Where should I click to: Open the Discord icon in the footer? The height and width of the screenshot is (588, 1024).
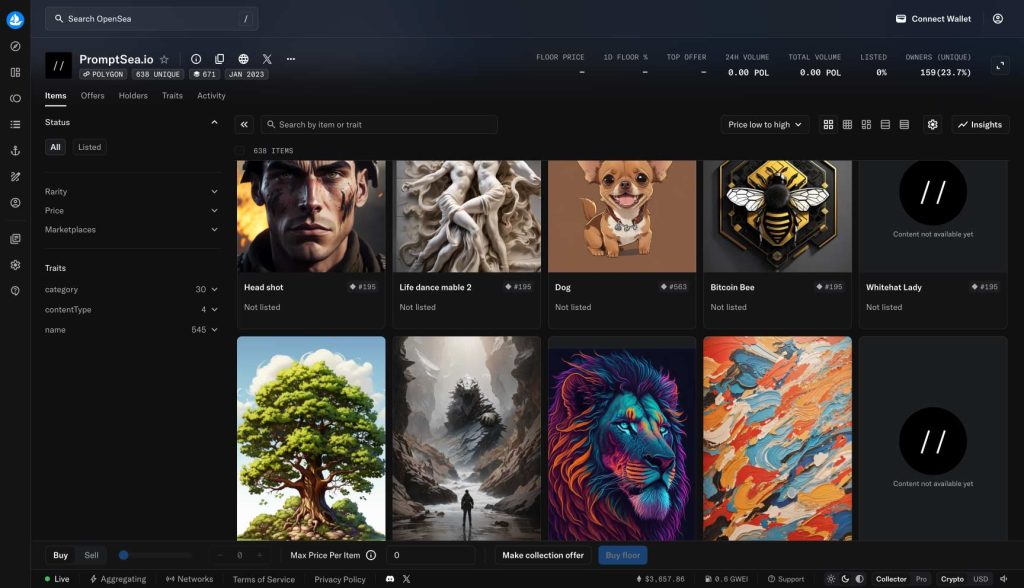(x=389, y=579)
